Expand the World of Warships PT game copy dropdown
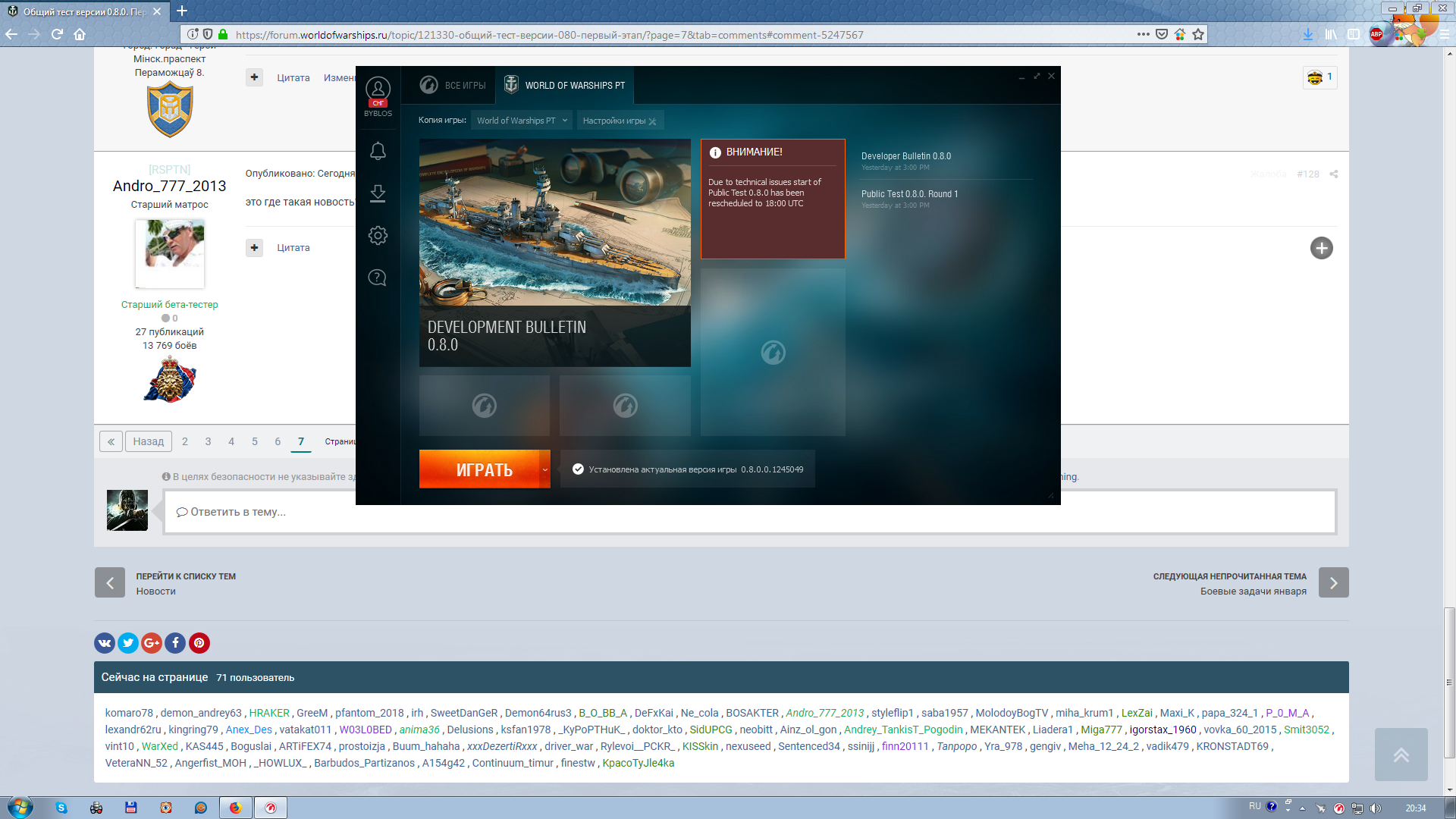The width and height of the screenshot is (1456, 819). tap(522, 121)
